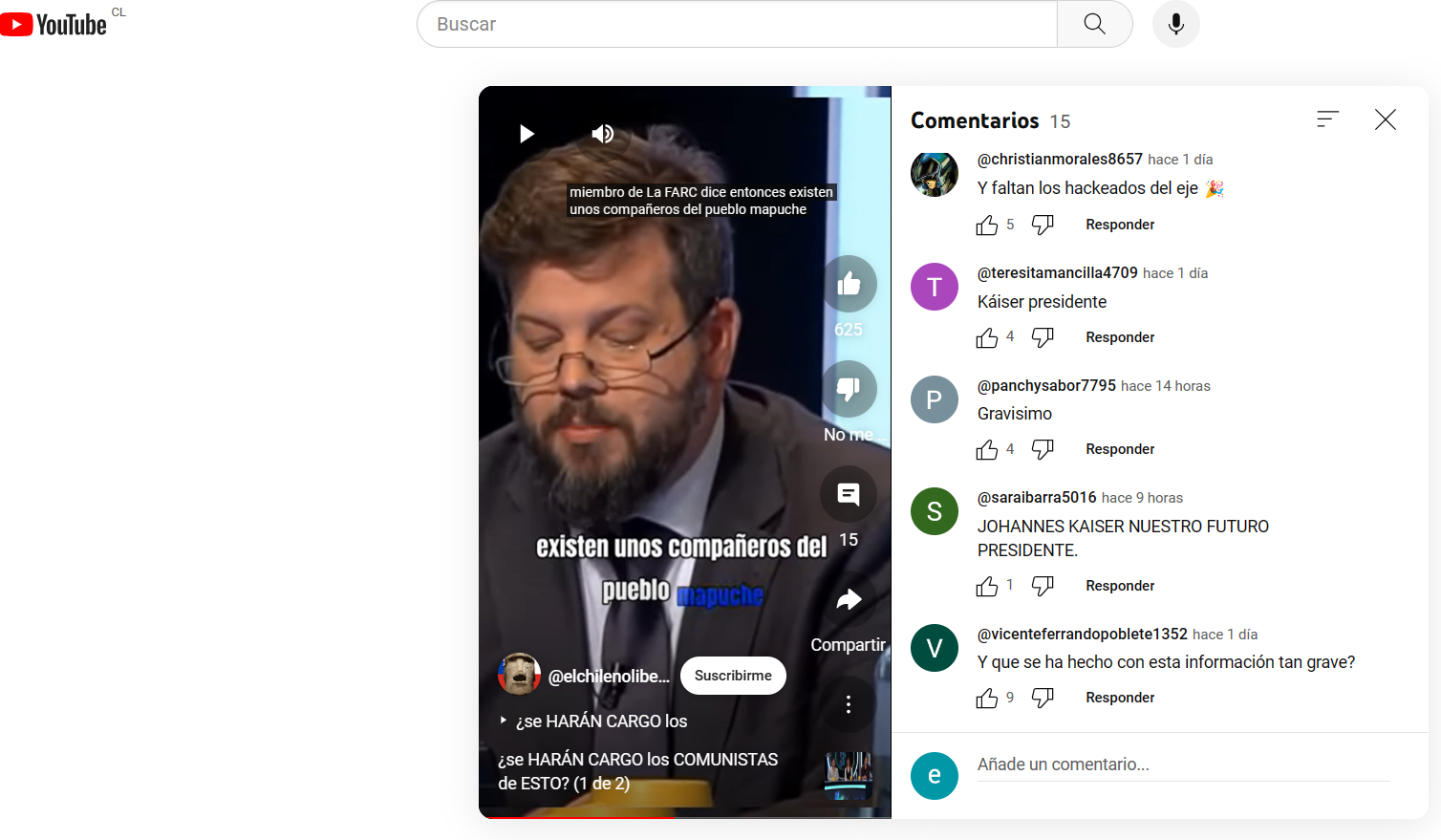Search with the magnifying glass button
The height and width of the screenshot is (840, 1441).
pos(1095,24)
